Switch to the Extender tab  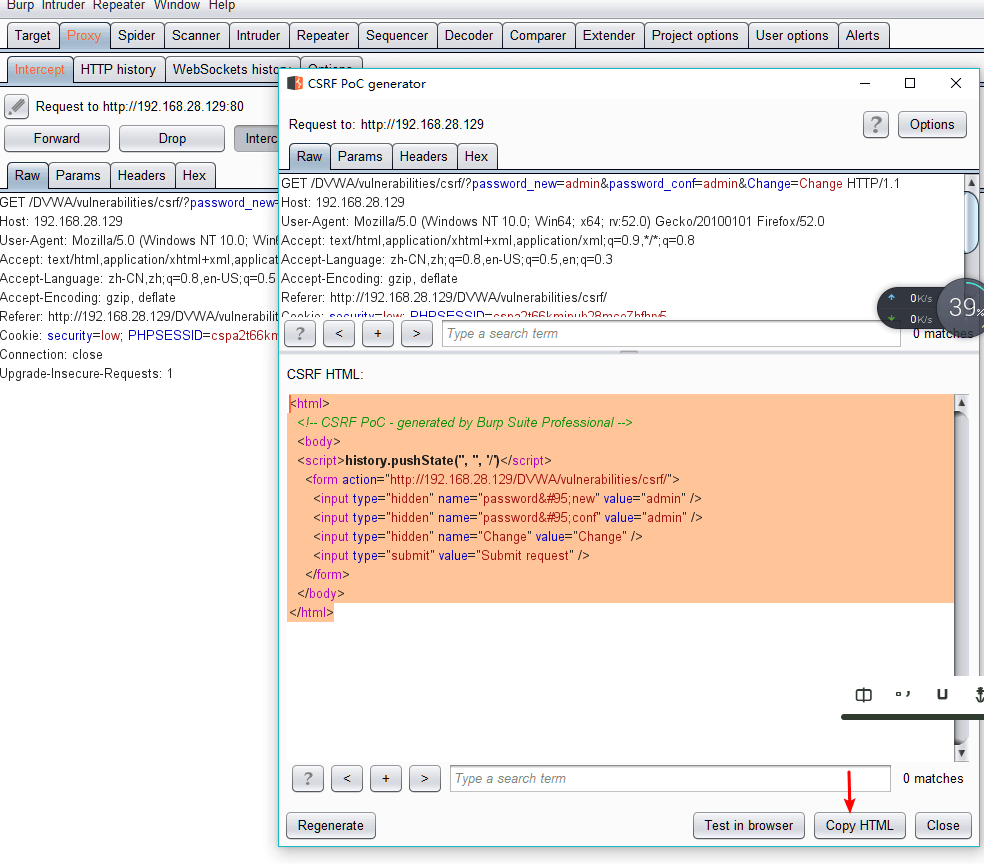click(609, 36)
